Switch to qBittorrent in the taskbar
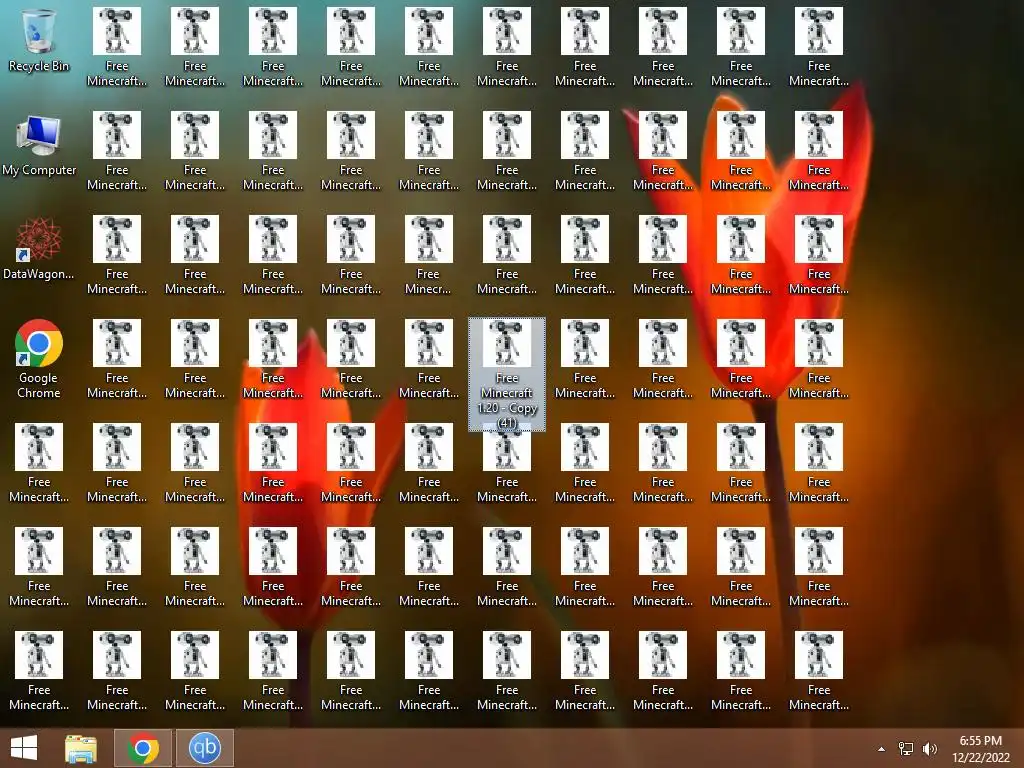1024x768 pixels. point(204,748)
